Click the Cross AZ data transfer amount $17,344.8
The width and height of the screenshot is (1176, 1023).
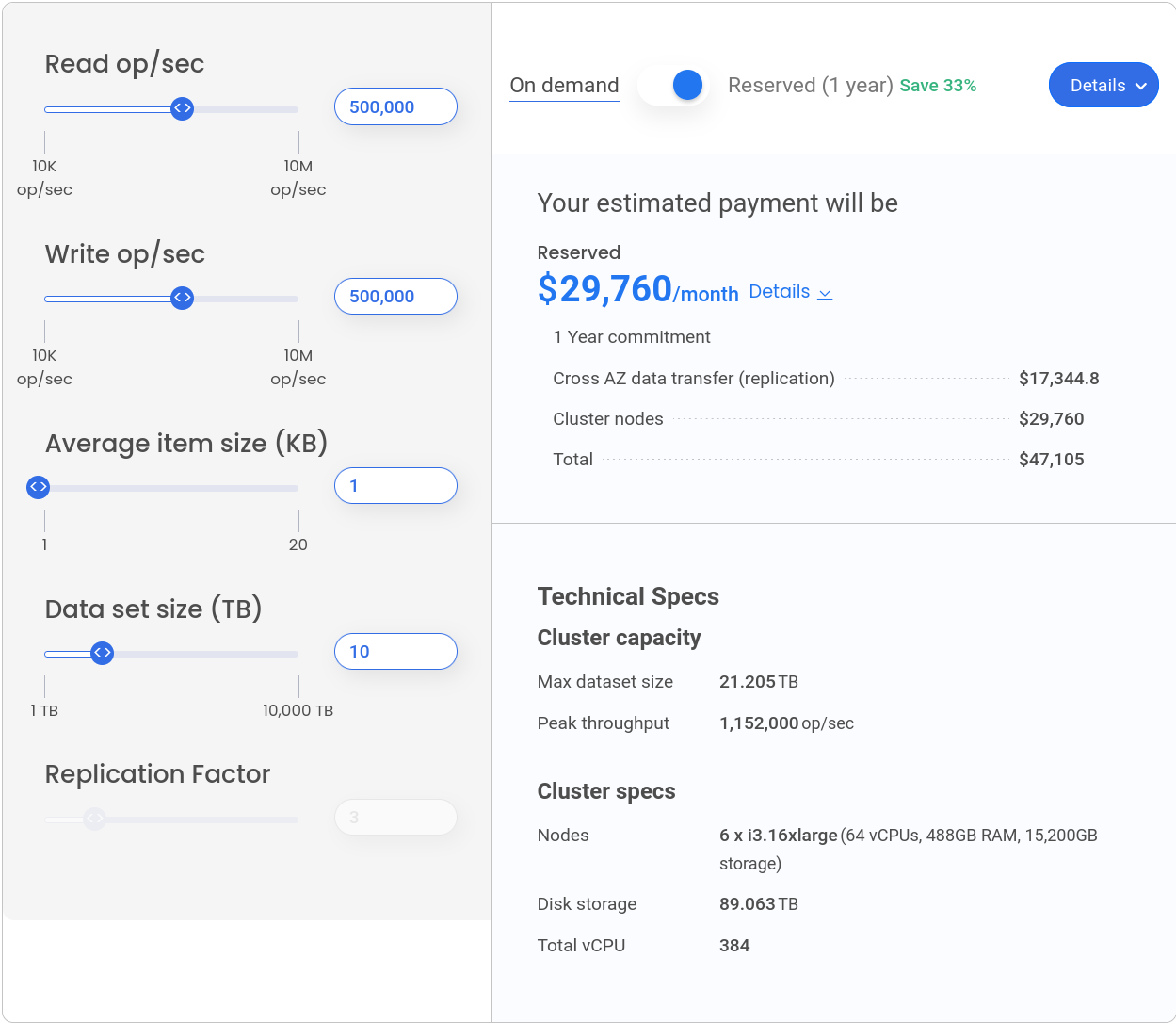pos(1059,379)
